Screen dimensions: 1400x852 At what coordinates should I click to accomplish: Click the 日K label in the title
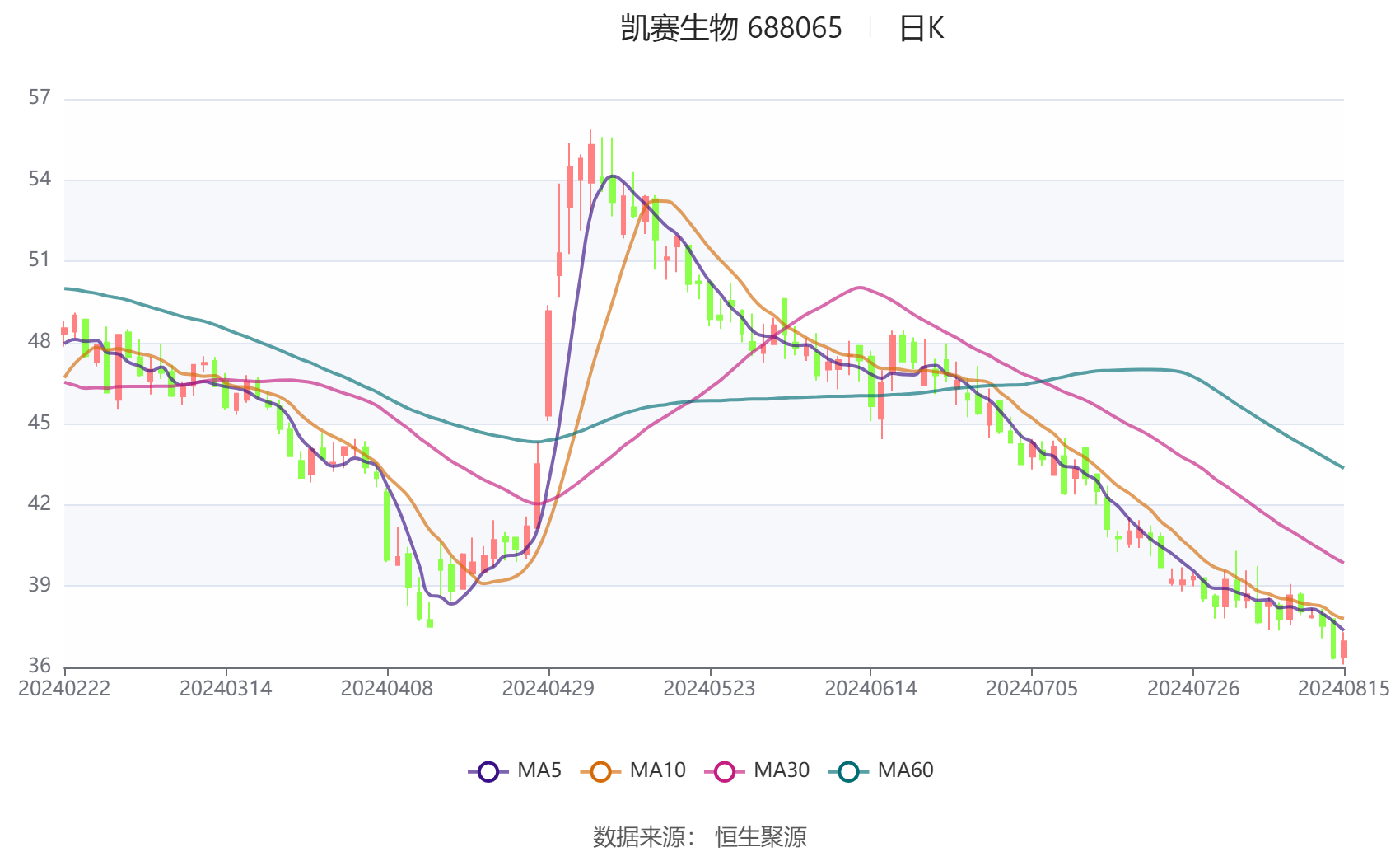921,29
